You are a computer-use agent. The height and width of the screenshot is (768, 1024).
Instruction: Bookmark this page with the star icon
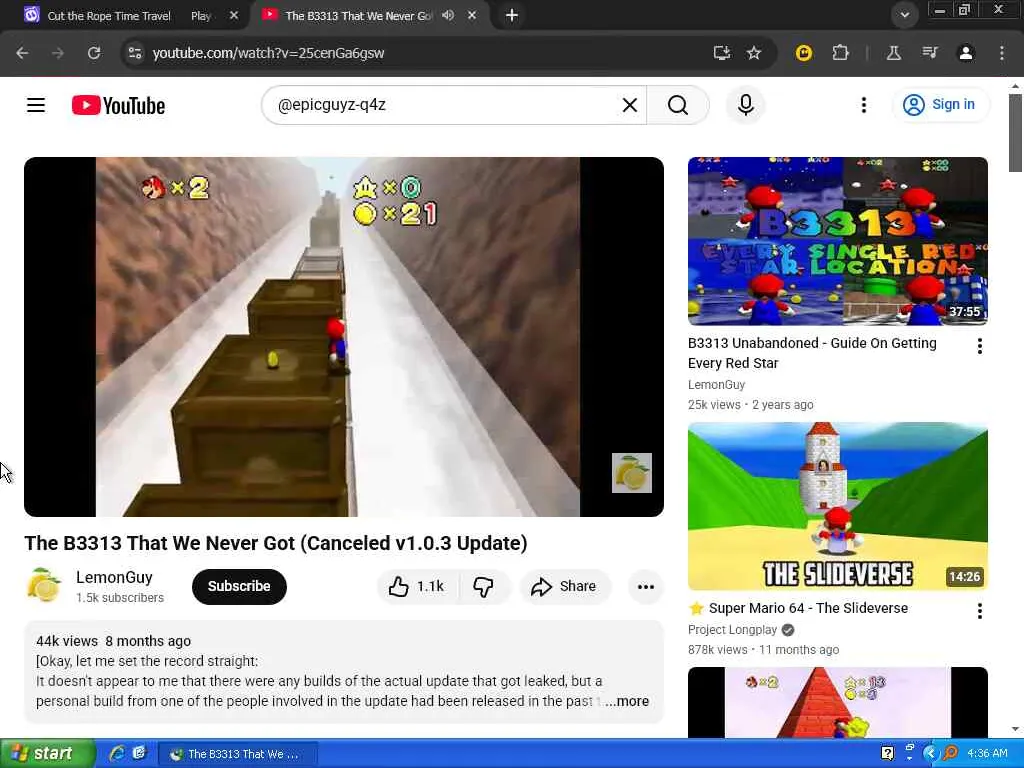754,53
